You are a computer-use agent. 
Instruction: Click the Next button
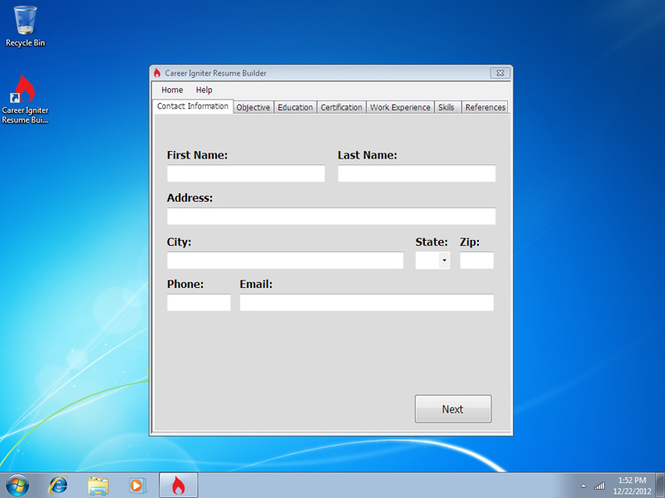[x=453, y=409]
